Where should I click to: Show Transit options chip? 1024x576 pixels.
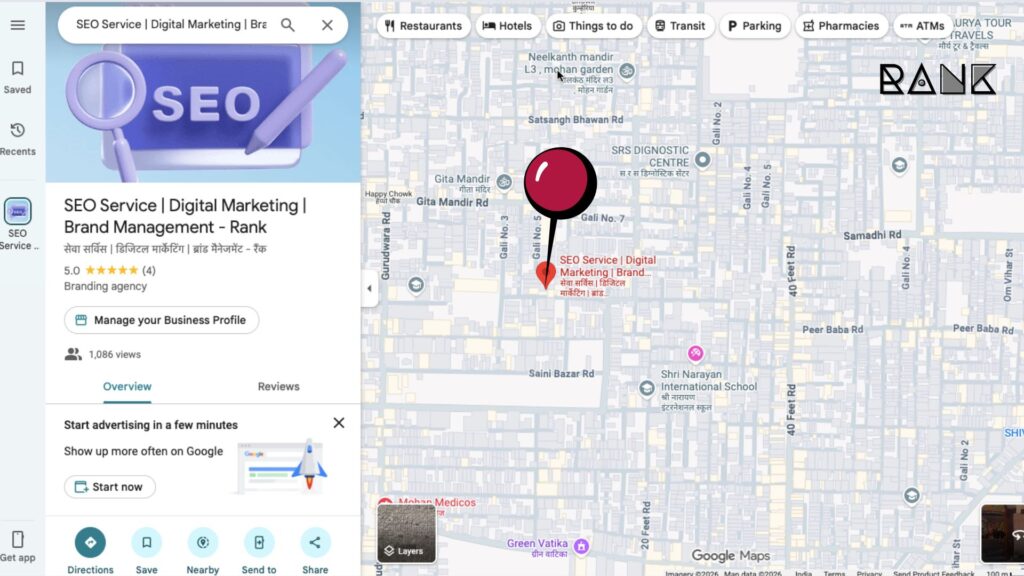click(x=680, y=26)
